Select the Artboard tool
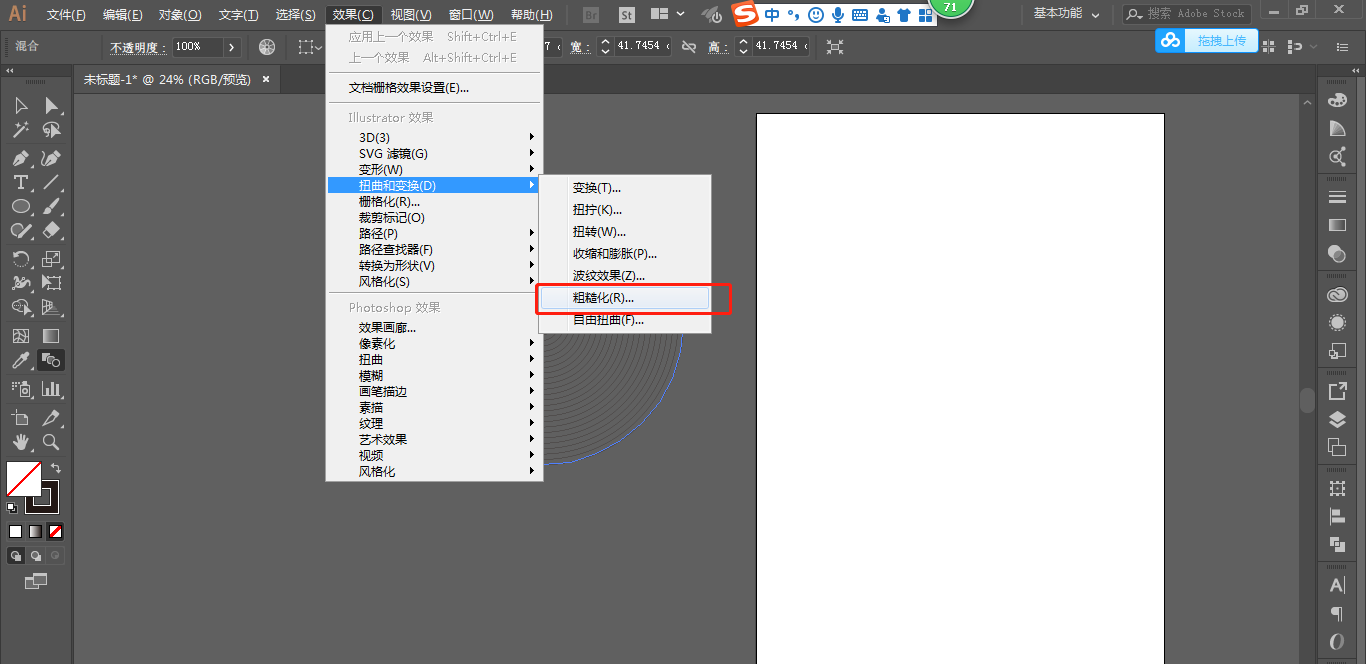The image size is (1366, 664). [x=20, y=418]
